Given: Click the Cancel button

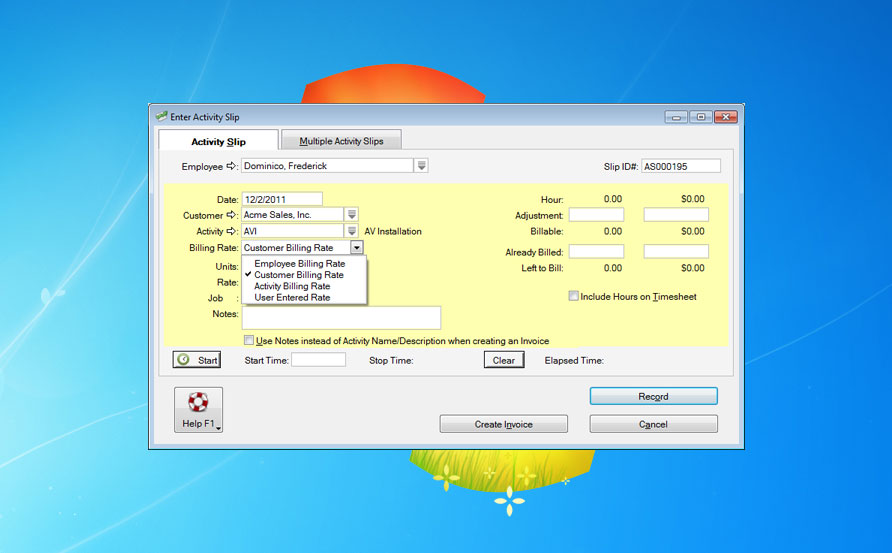Looking at the screenshot, I should (x=653, y=424).
